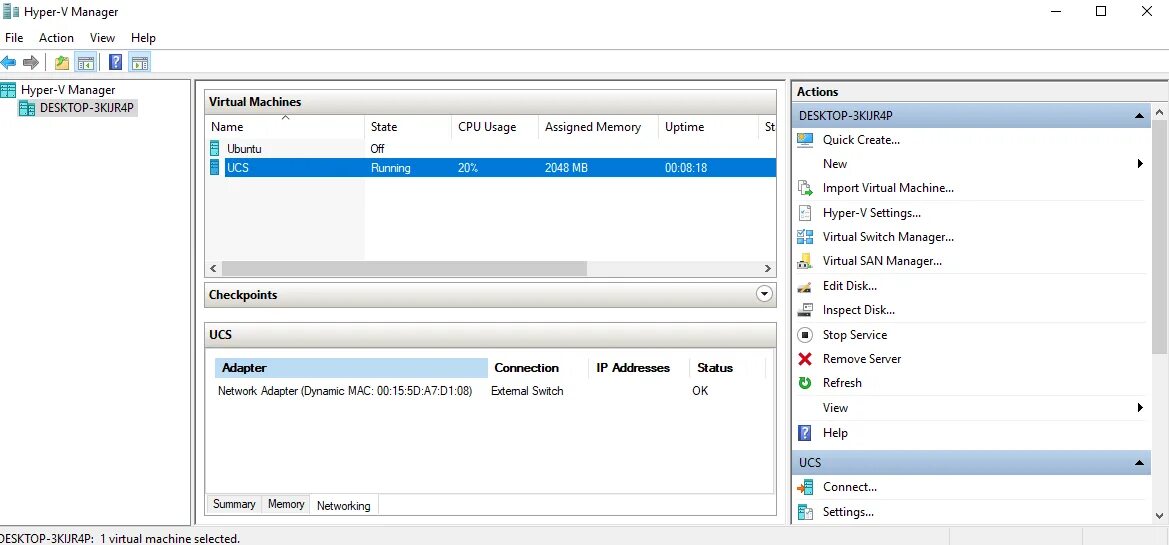This screenshot has width=1169, height=545.
Task: Click the VM list scroll right arrow
Action: 768,268
